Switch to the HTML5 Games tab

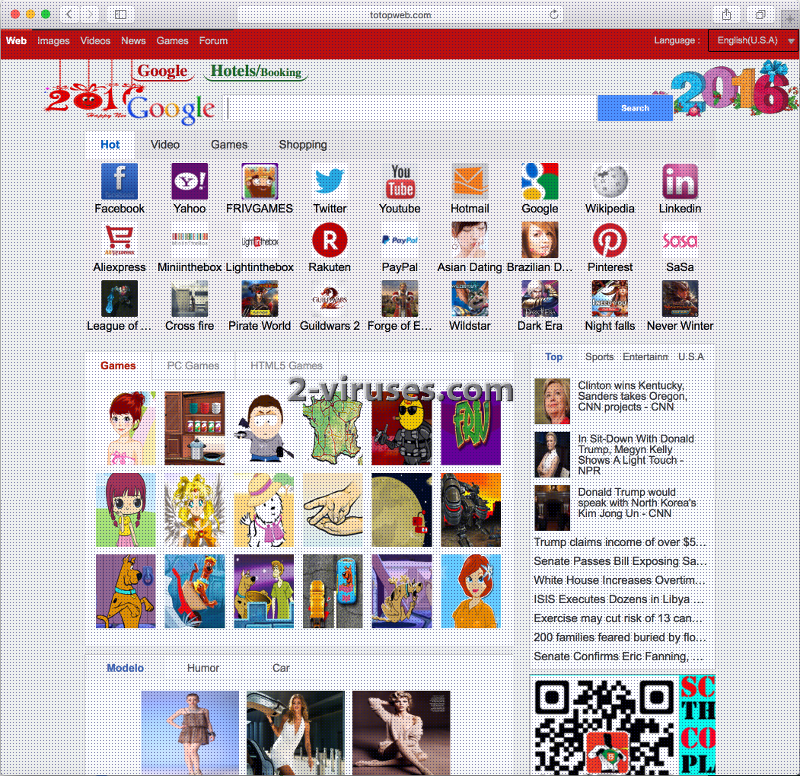click(x=286, y=366)
